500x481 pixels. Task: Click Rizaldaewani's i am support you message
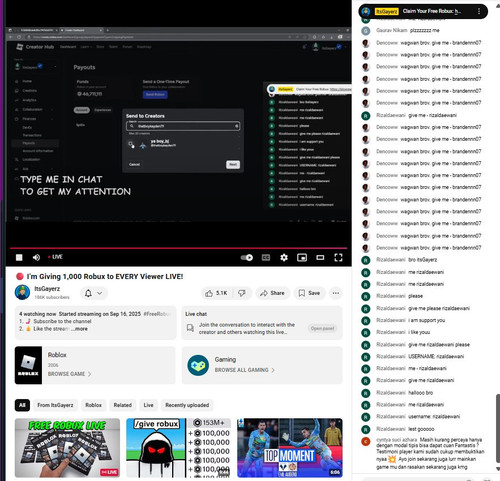tap(427, 320)
